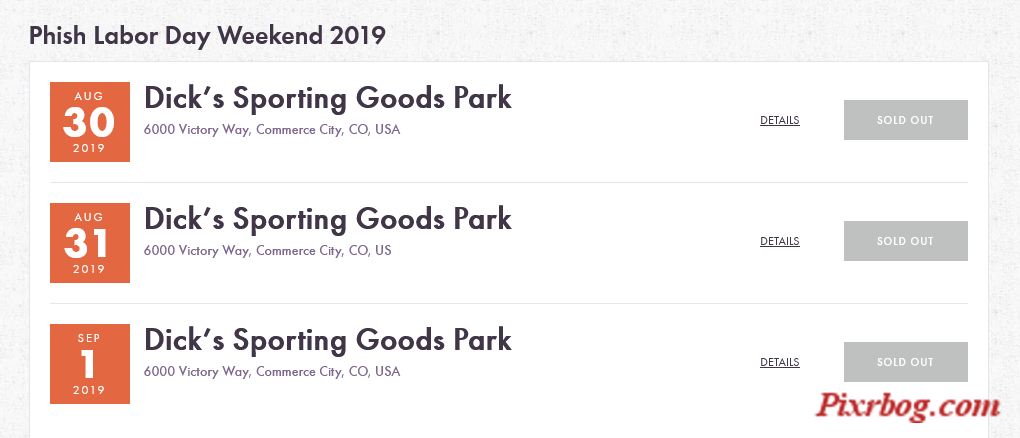
Task: Click SOLD OUT button for the Aug 30 show
Action: click(906, 120)
